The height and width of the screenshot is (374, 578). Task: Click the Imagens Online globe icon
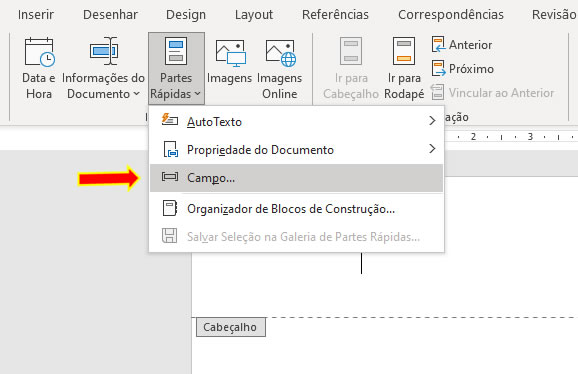[281, 53]
